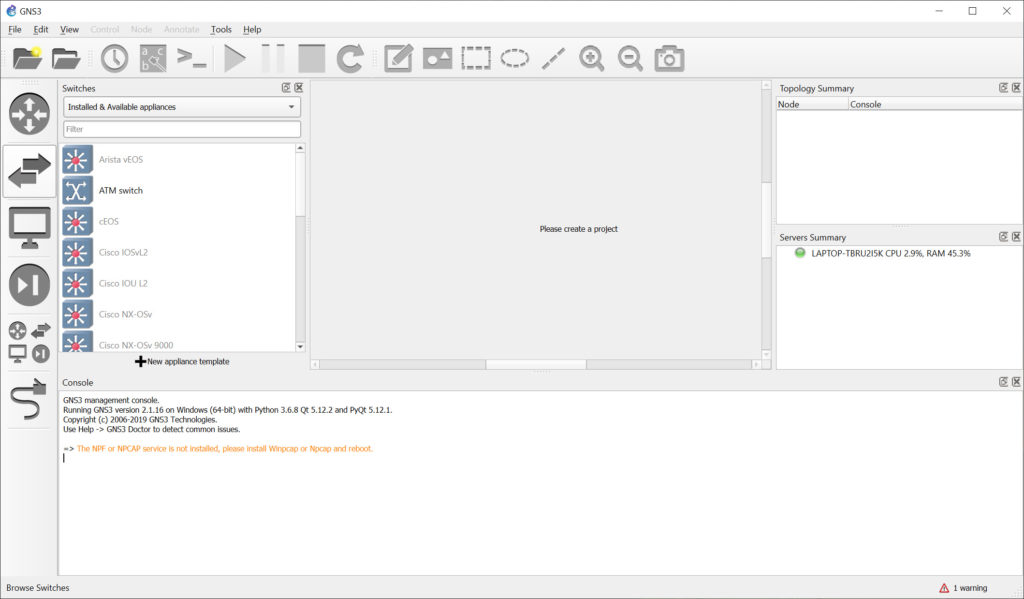Browse Routers in the device sidebar
Image resolution: width=1024 pixels, height=599 pixels.
click(29, 114)
